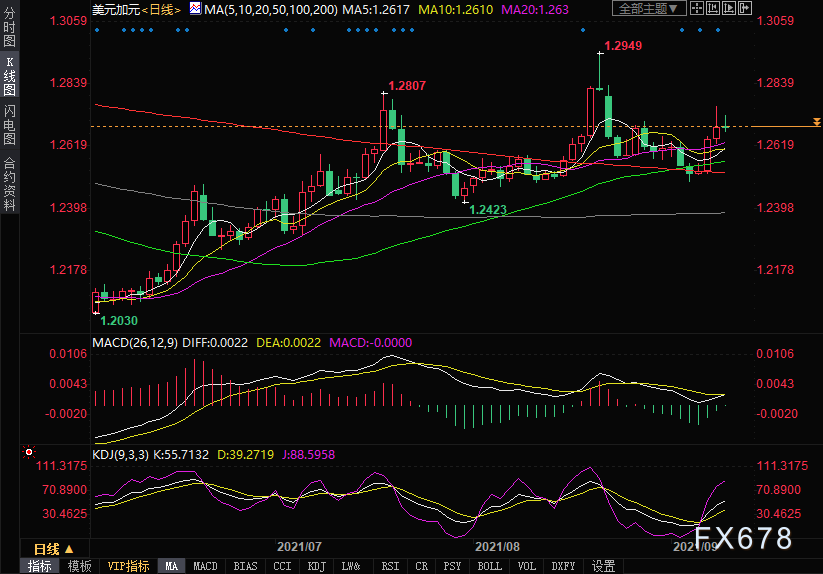
Task: Click the 美元加元 symbol title
Action: pyautogui.click(x=117, y=9)
